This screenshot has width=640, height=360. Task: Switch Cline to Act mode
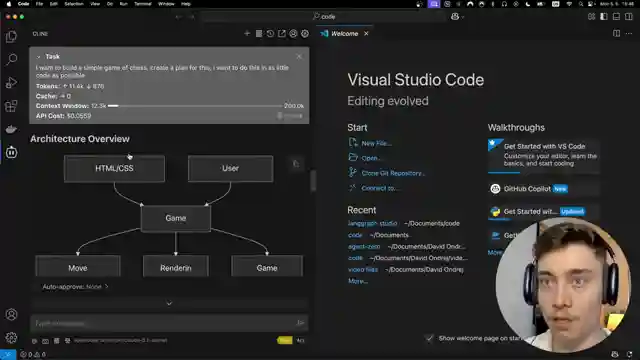click(x=300, y=340)
